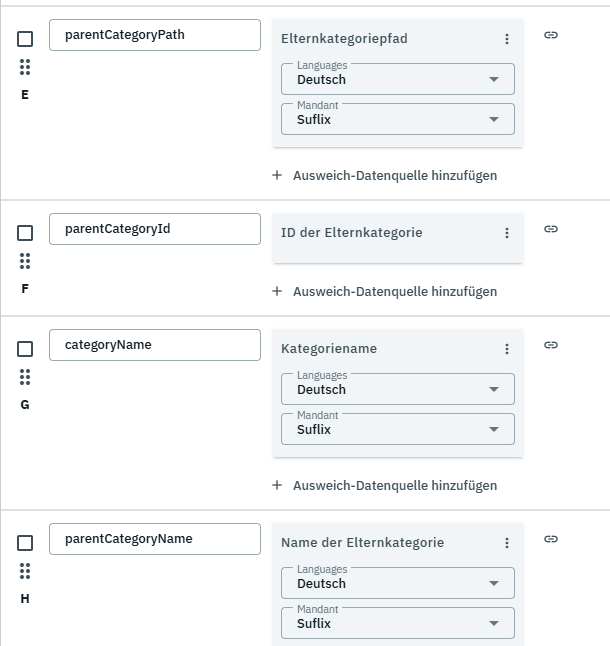Open three-dot menu on Kategoriename card
The height and width of the screenshot is (646, 610).
[x=507, y=349]
